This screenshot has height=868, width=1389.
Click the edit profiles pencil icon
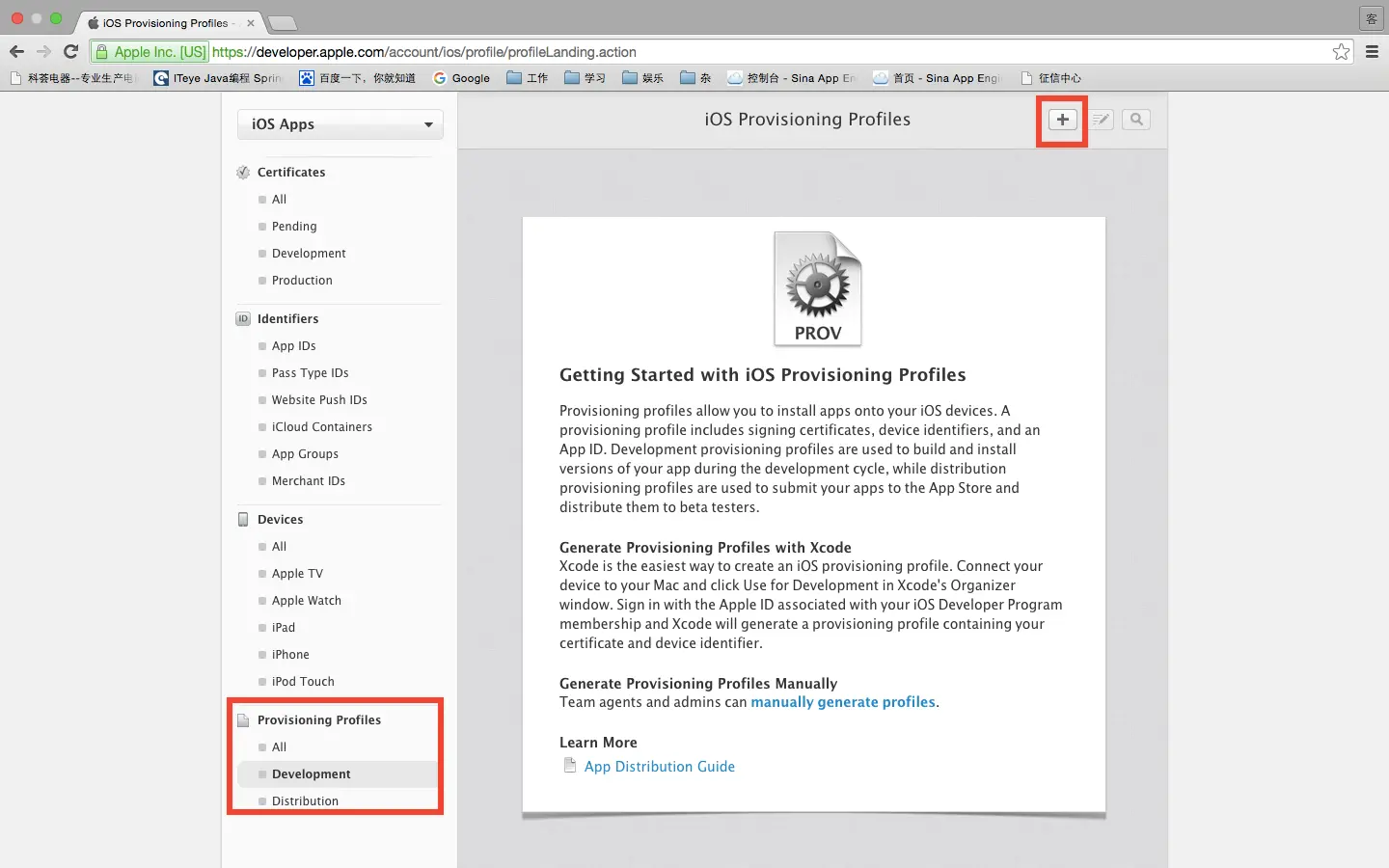click(x=1102, y=120)
